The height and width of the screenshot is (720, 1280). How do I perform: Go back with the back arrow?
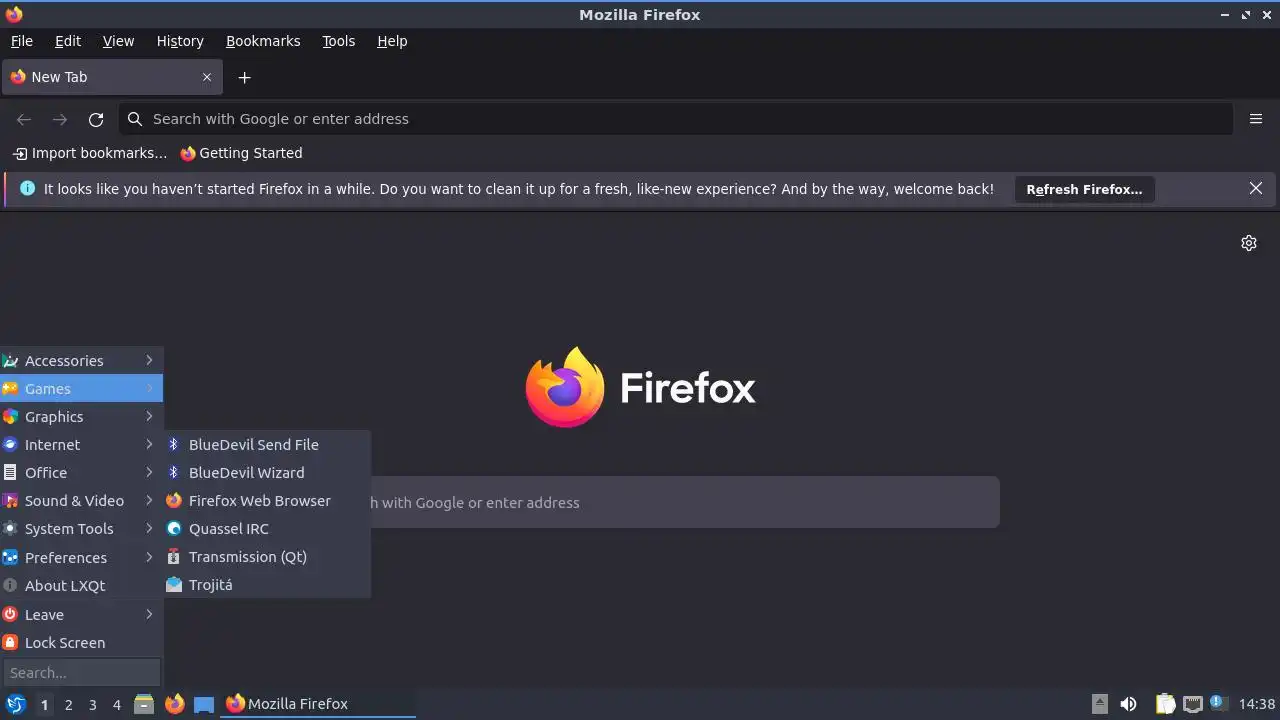click(24, 119)
